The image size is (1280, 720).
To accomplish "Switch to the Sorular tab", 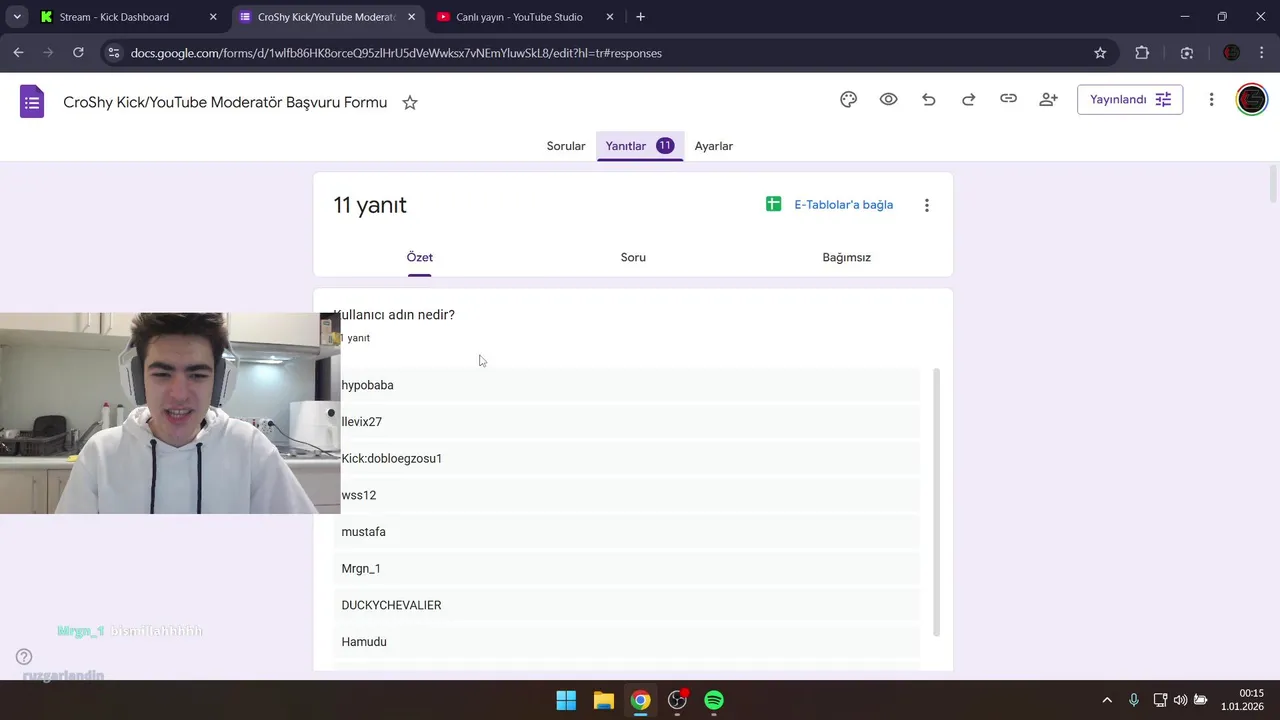I will (566, 146).
